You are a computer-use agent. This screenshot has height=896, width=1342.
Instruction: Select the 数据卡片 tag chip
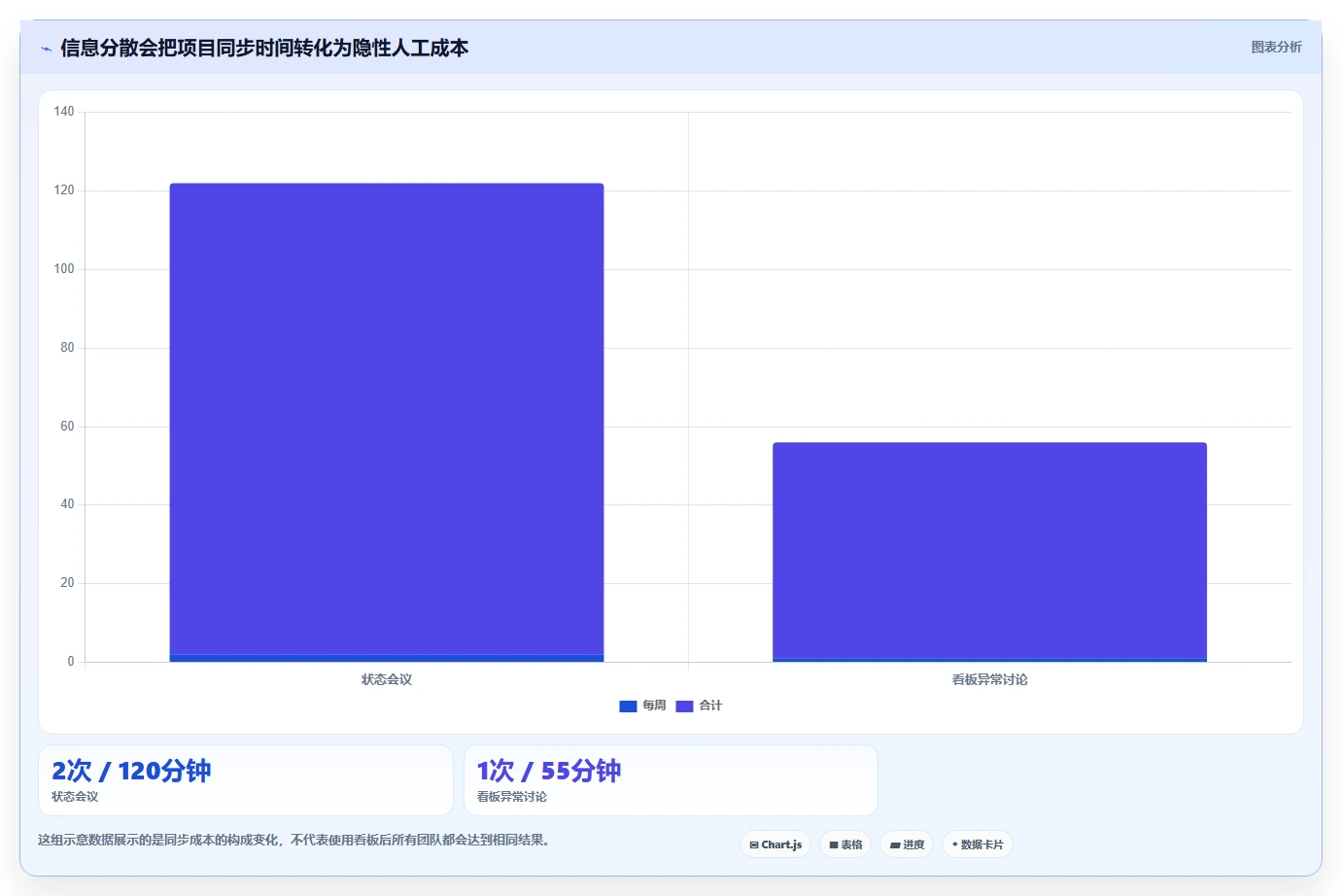[x=978, y=844]
